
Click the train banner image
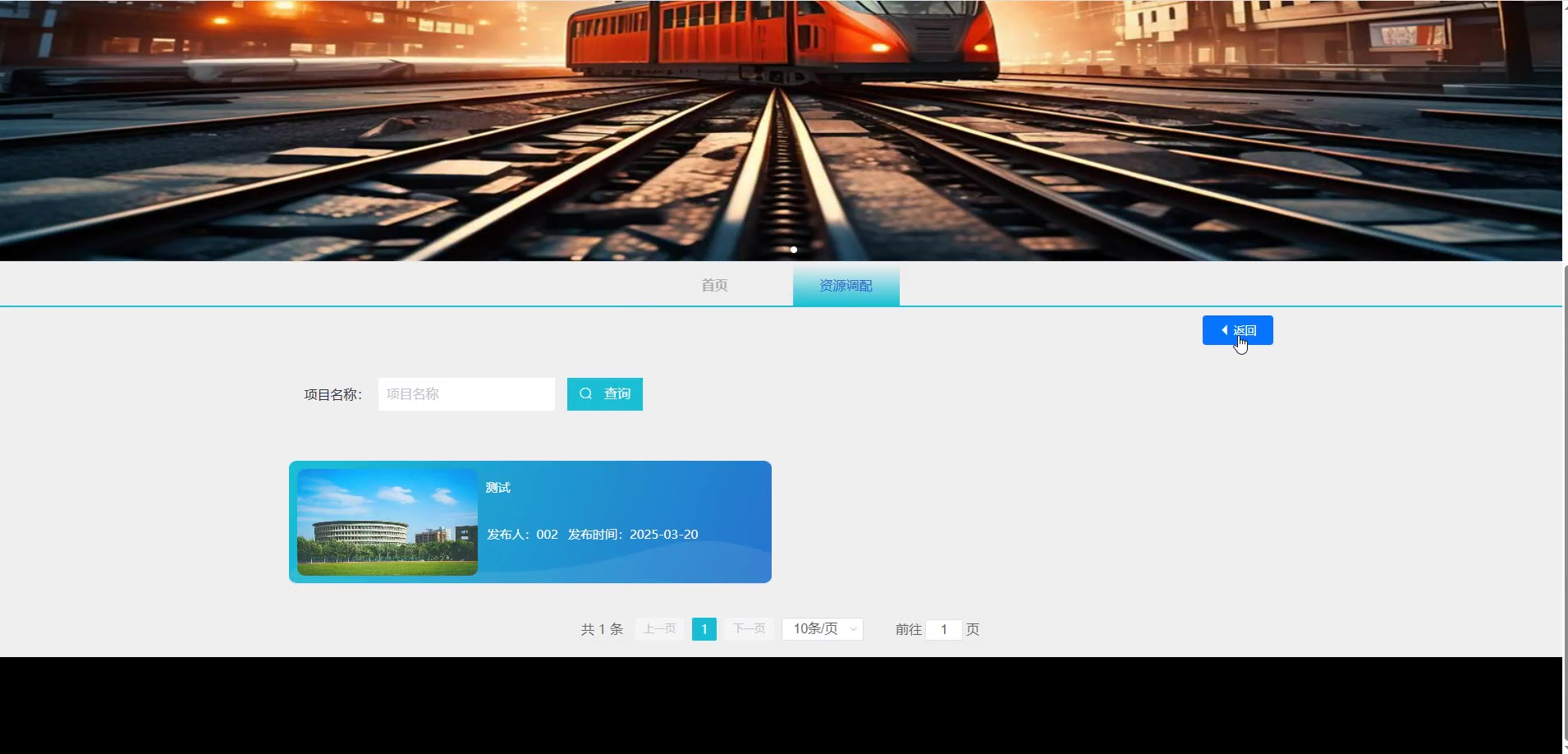point(781,131)
